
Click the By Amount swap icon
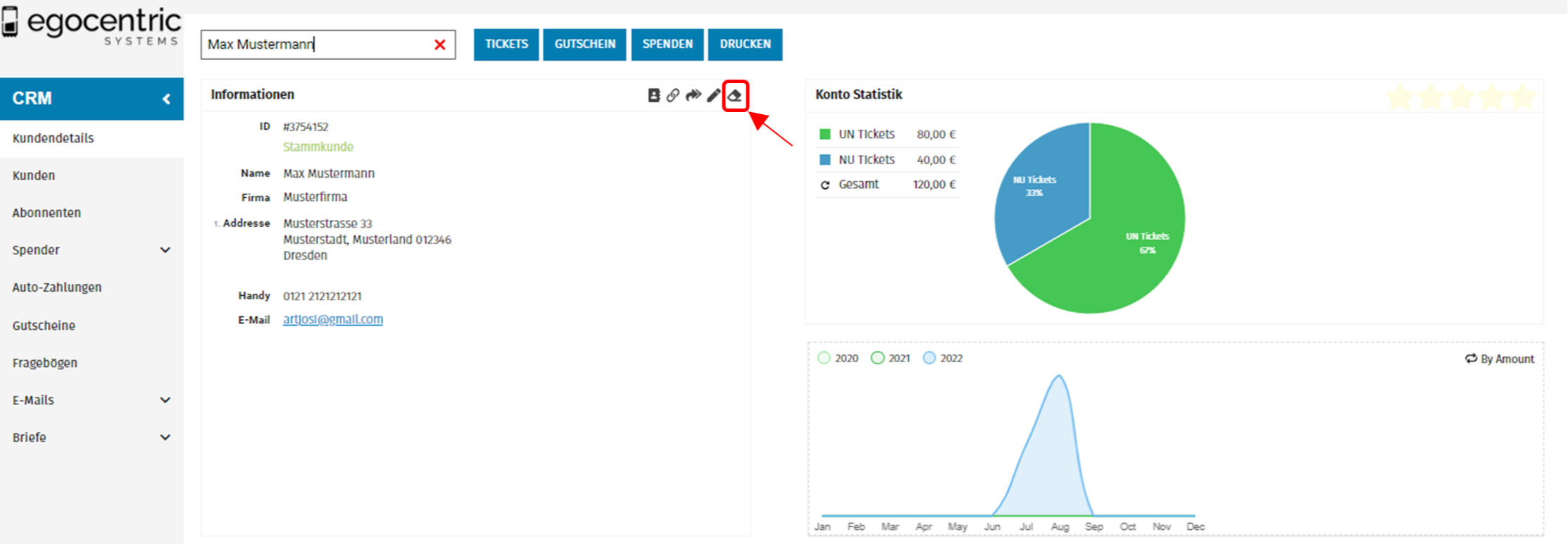(1471, 359)
